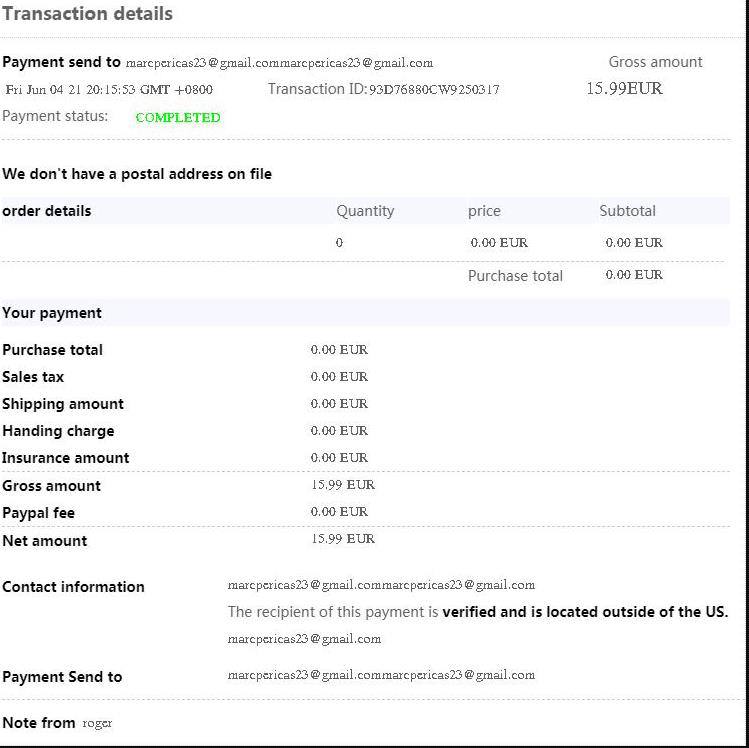This screenshot has width=749, height=748.
Task: Click the Sales tax label
Action: [33, 377]
